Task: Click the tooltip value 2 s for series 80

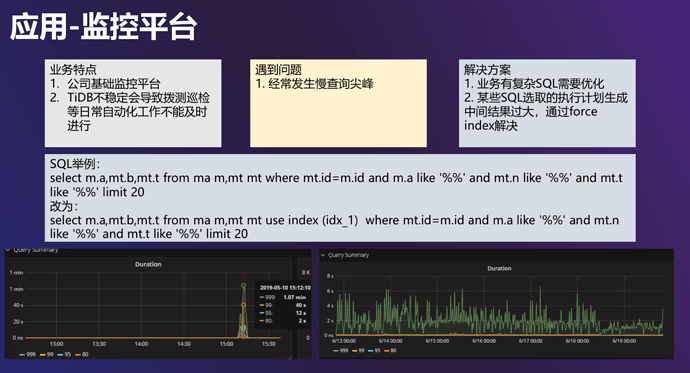Action: [x=303, y=321]
